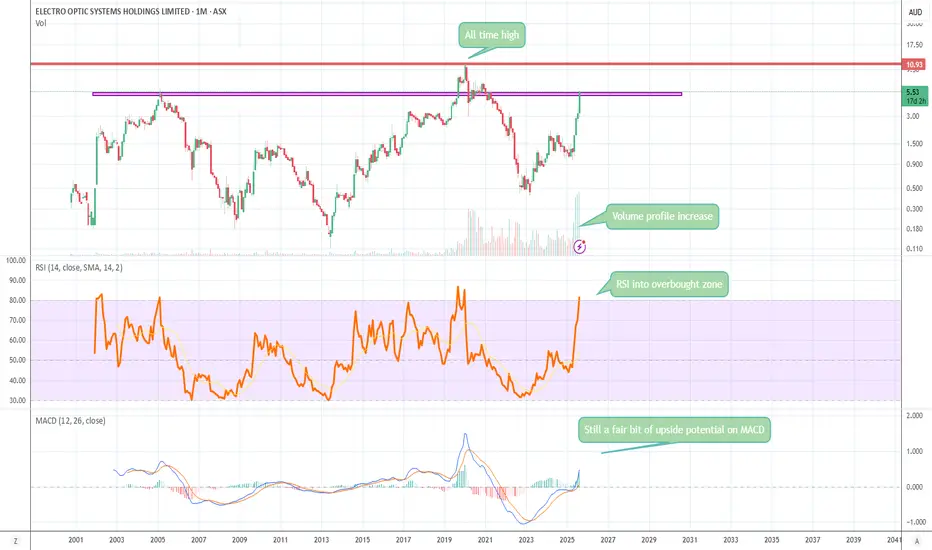The height and width of the screenshot is (550, 932).
Task: Select the 'Still a fair bit of upside potential on MACD' callout
Action: [x=674, y=430]
